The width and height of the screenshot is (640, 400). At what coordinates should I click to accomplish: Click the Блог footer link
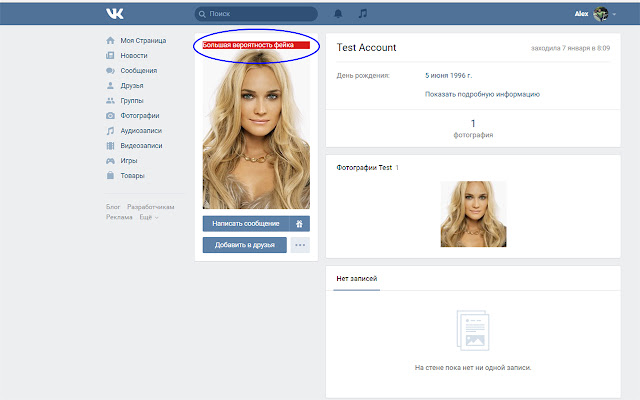tap(113, 207)
